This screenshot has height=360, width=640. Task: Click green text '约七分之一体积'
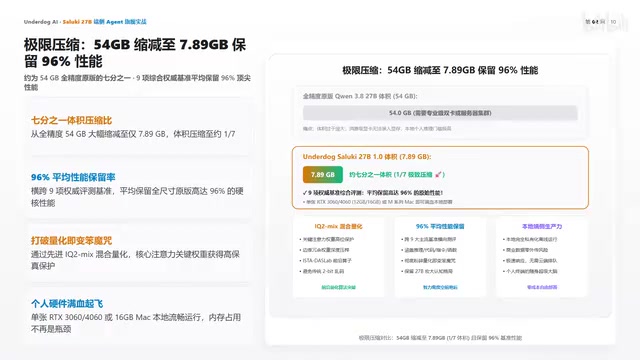370,175
